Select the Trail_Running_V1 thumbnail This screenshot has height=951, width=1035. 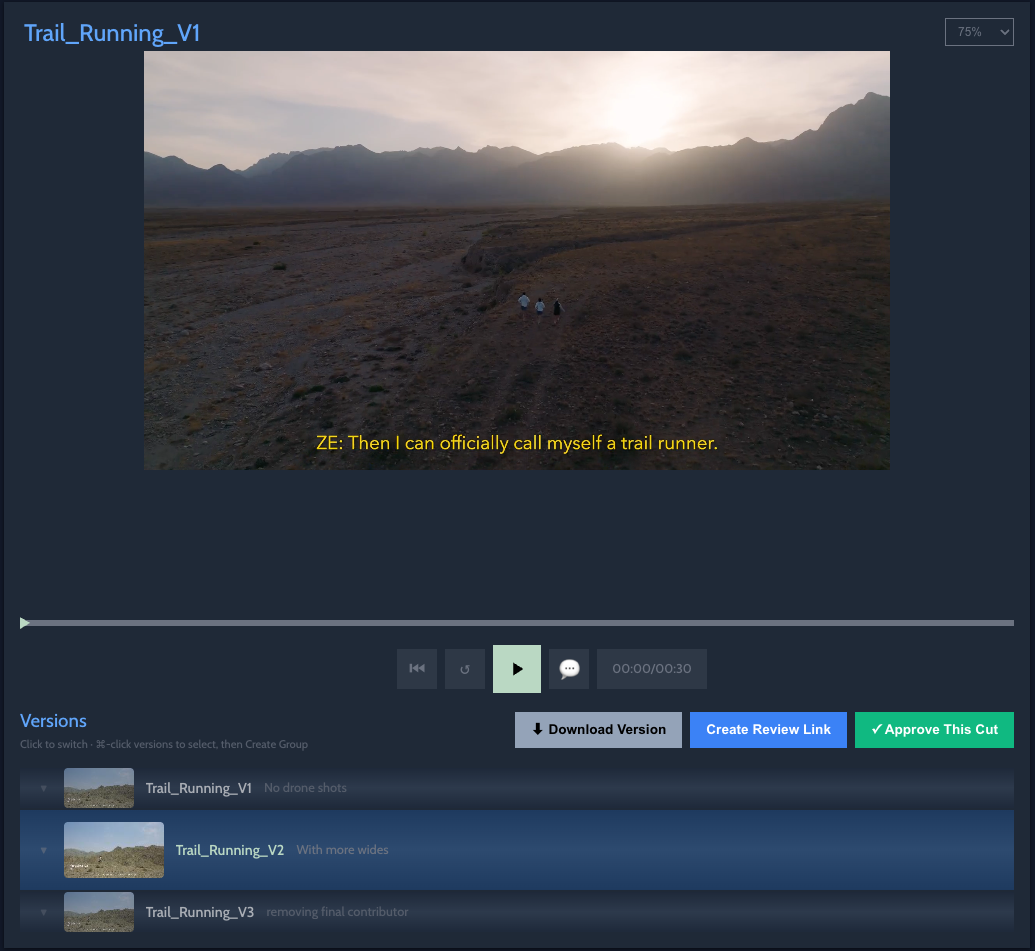(99, 787)
